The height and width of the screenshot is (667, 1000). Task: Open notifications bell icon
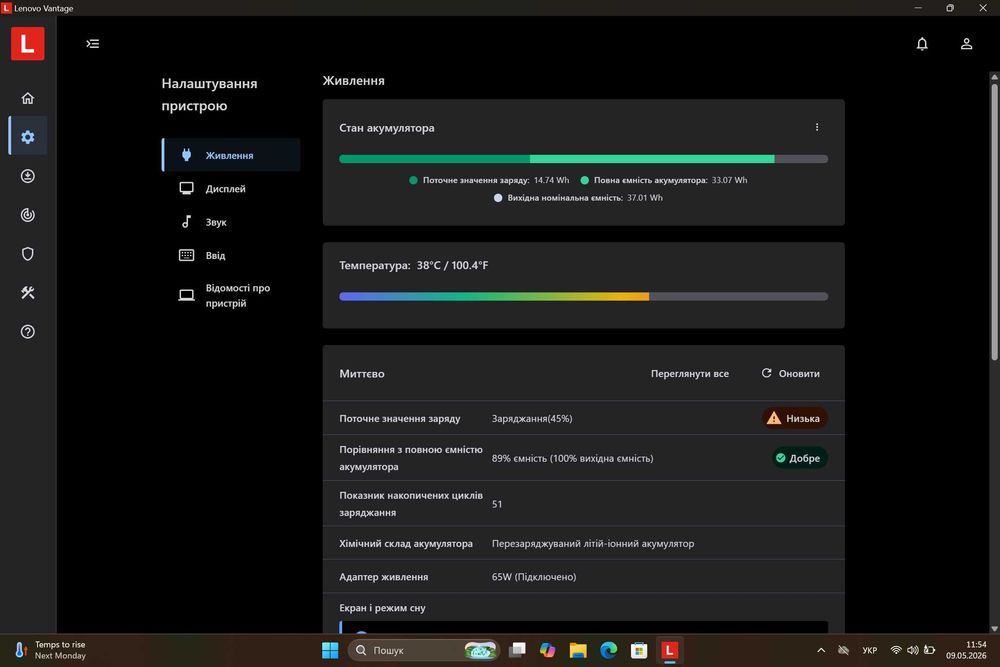click(x=922, y=43)
